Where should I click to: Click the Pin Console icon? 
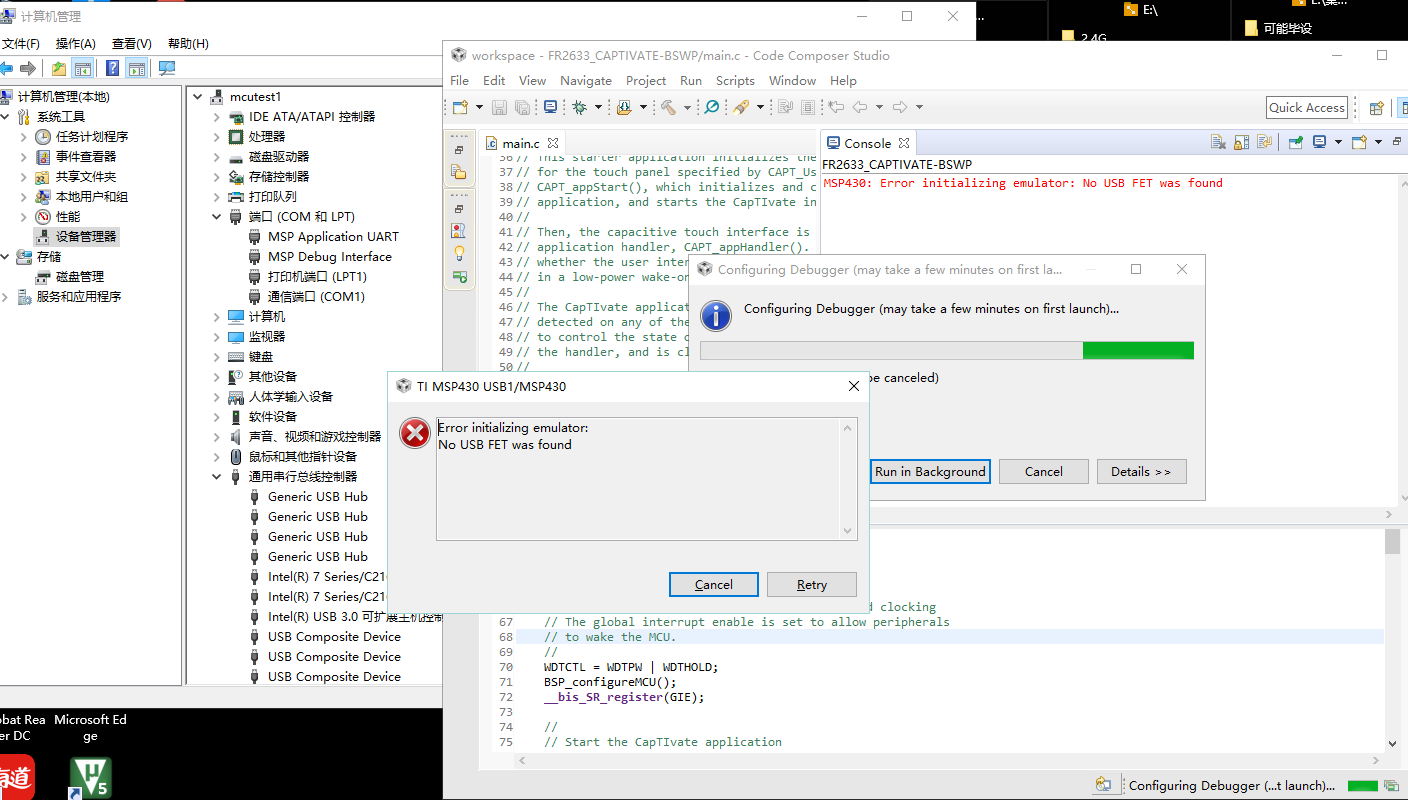[1296, 142]
